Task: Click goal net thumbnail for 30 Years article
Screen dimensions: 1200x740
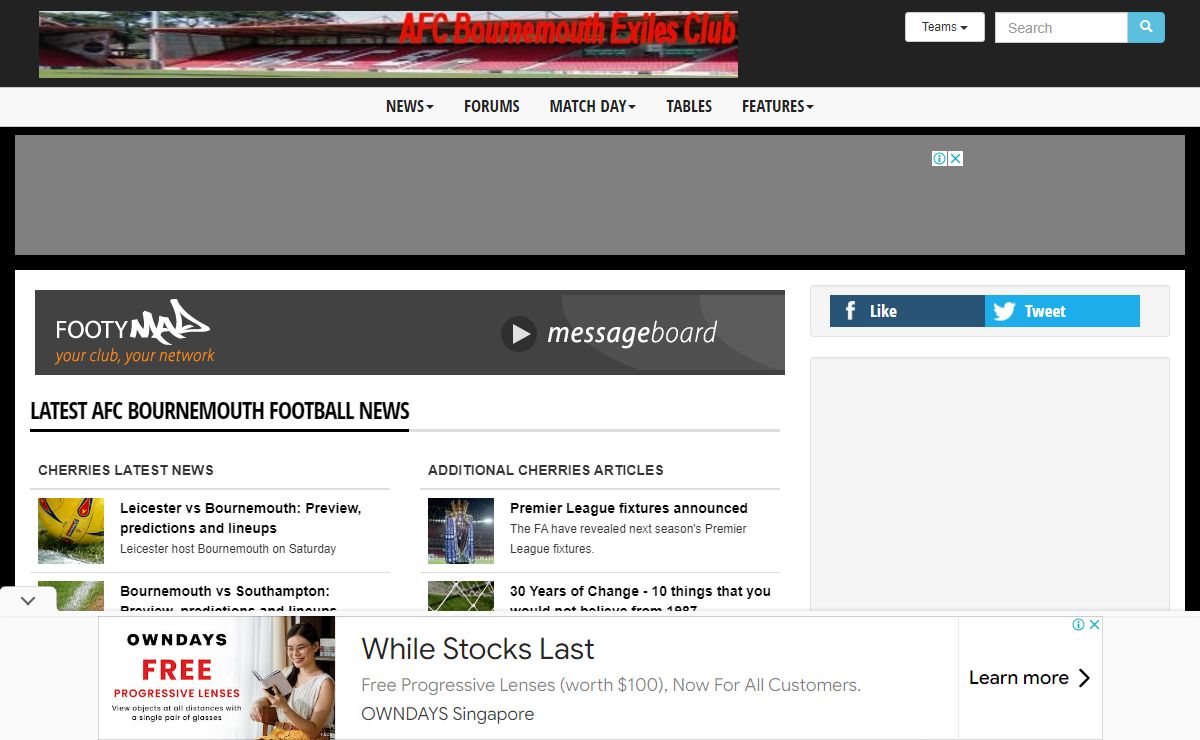Action: [461, 596]
